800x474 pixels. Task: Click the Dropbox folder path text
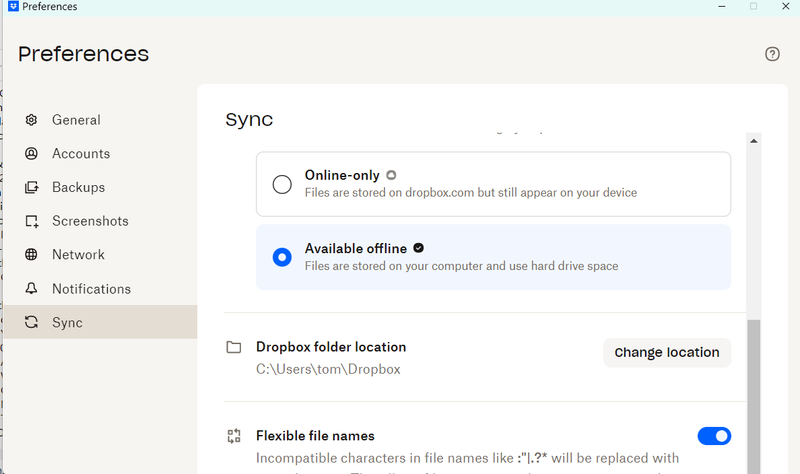pos(328,369)
